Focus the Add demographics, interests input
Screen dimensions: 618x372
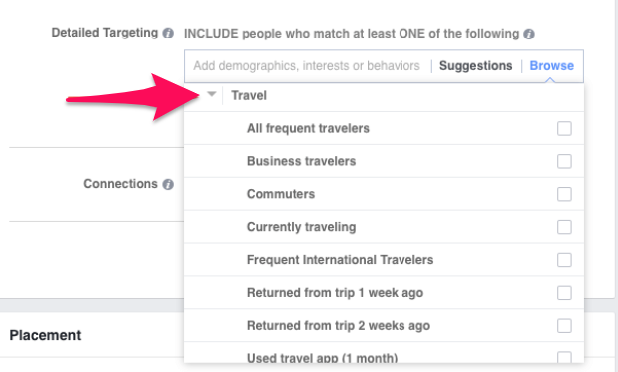tap(306, 65)
